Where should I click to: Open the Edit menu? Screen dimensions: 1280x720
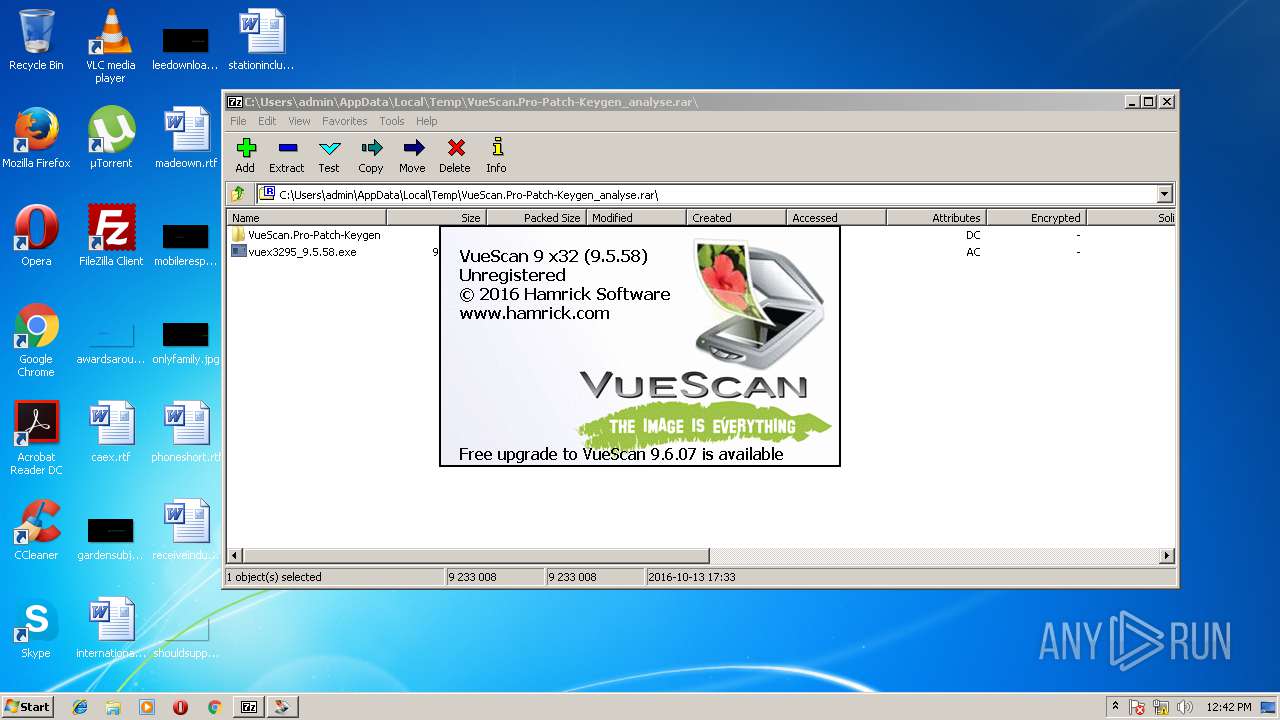point(267,121)
